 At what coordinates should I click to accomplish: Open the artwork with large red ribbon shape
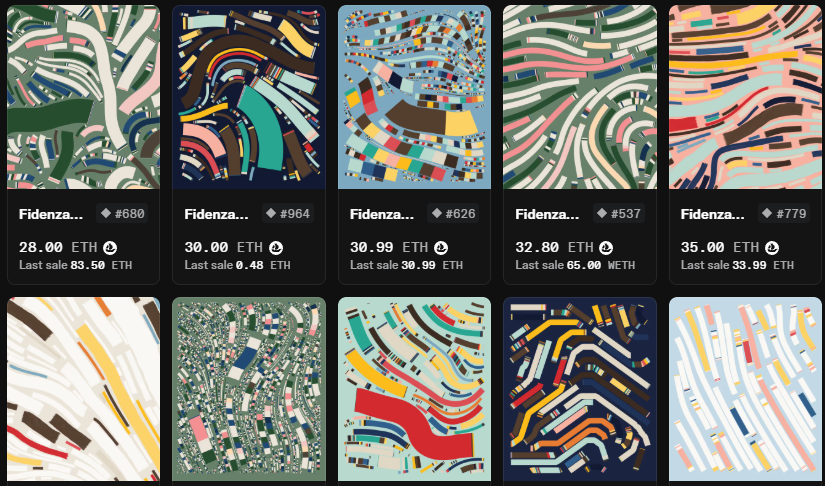415,389
